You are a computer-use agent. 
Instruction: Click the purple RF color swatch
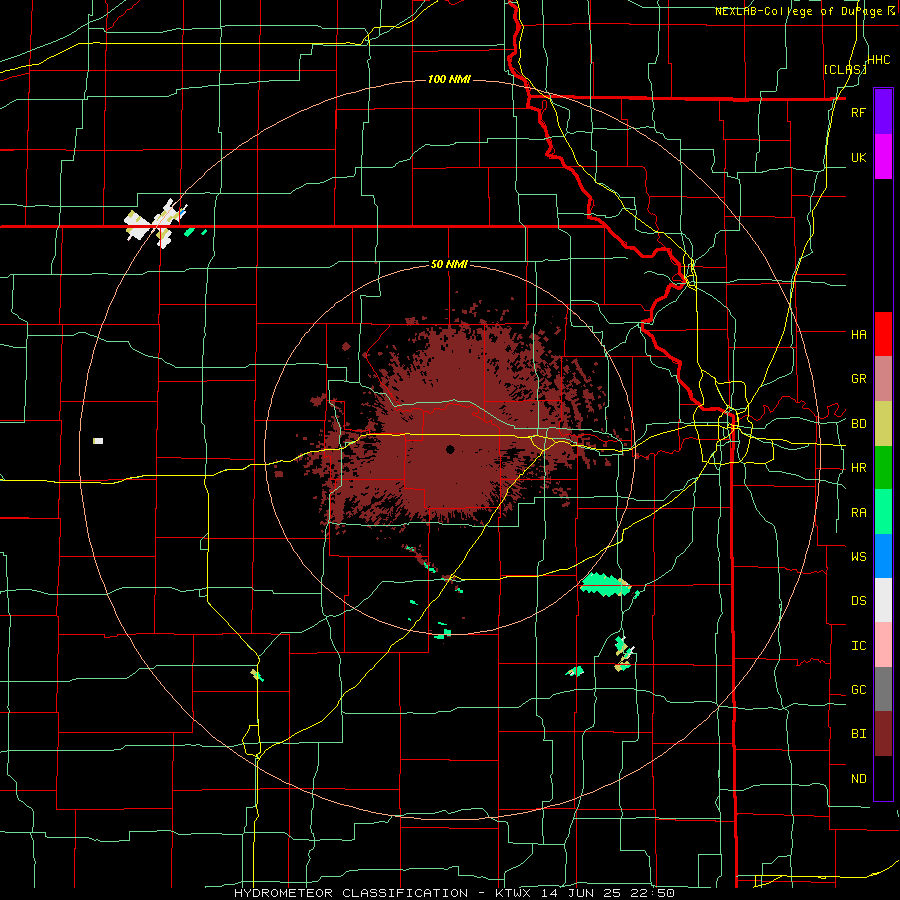click(x=883, y=112)
